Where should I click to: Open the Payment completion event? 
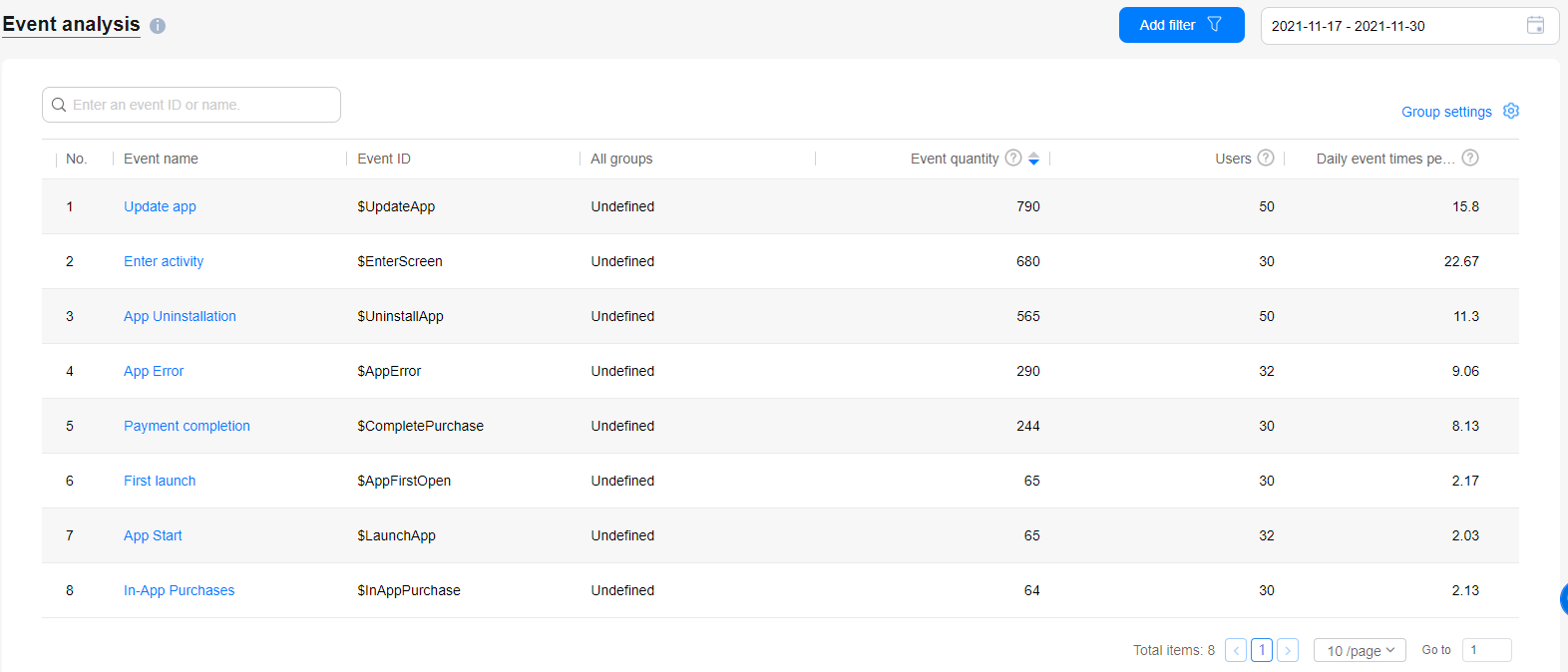(187, 426)
